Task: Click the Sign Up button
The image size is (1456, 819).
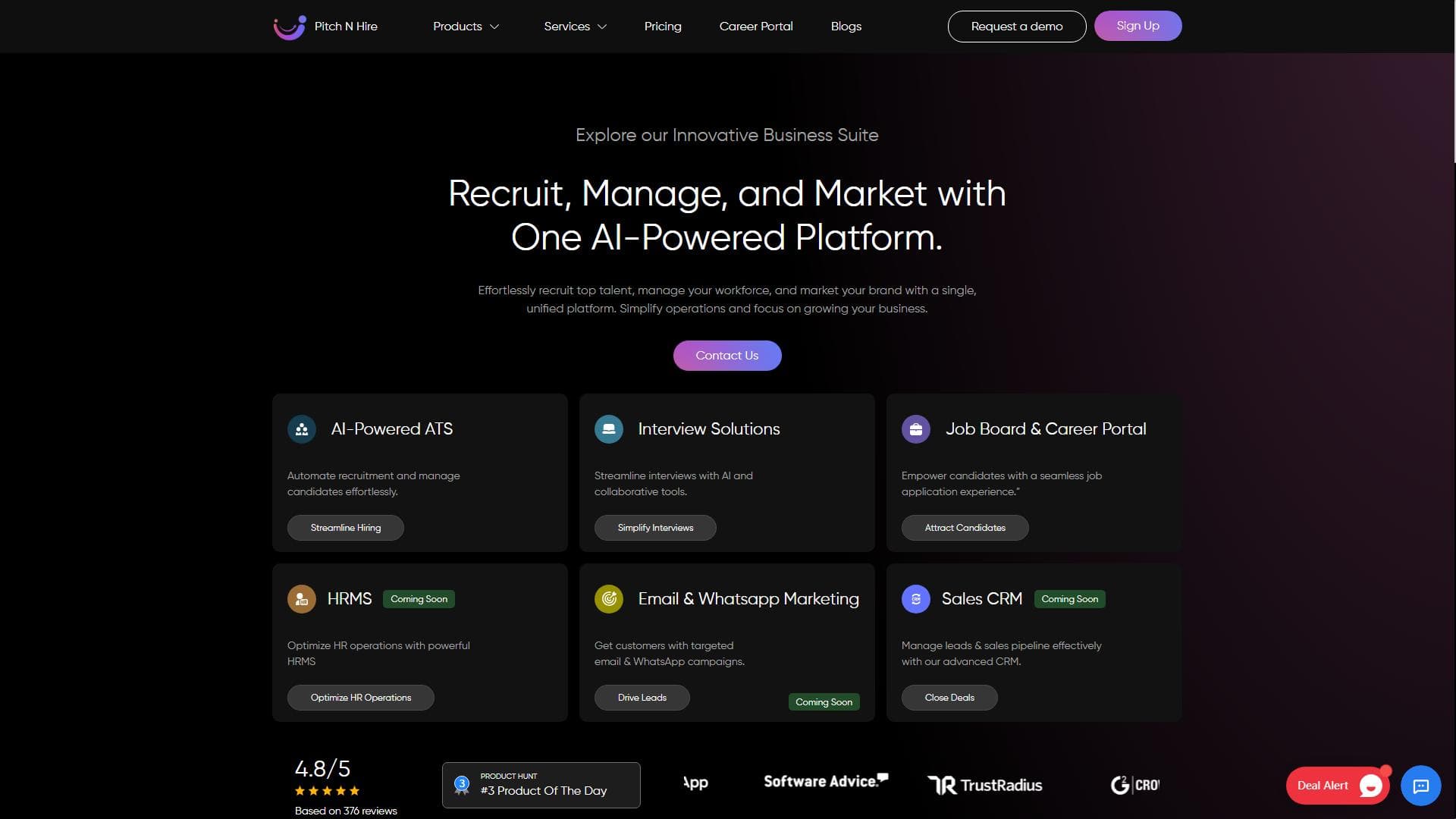Action: tap(1137, 26)
